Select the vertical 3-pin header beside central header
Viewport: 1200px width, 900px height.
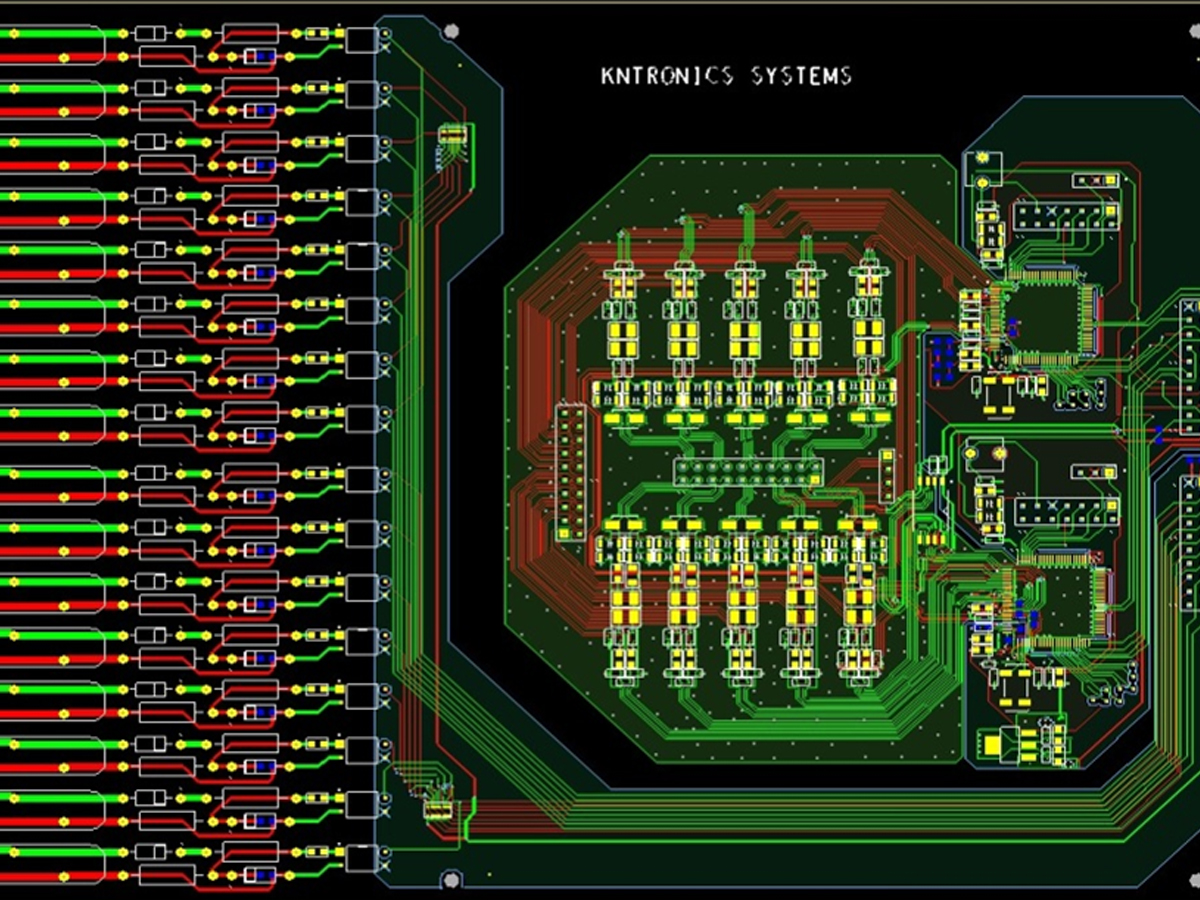coord(886,475)
